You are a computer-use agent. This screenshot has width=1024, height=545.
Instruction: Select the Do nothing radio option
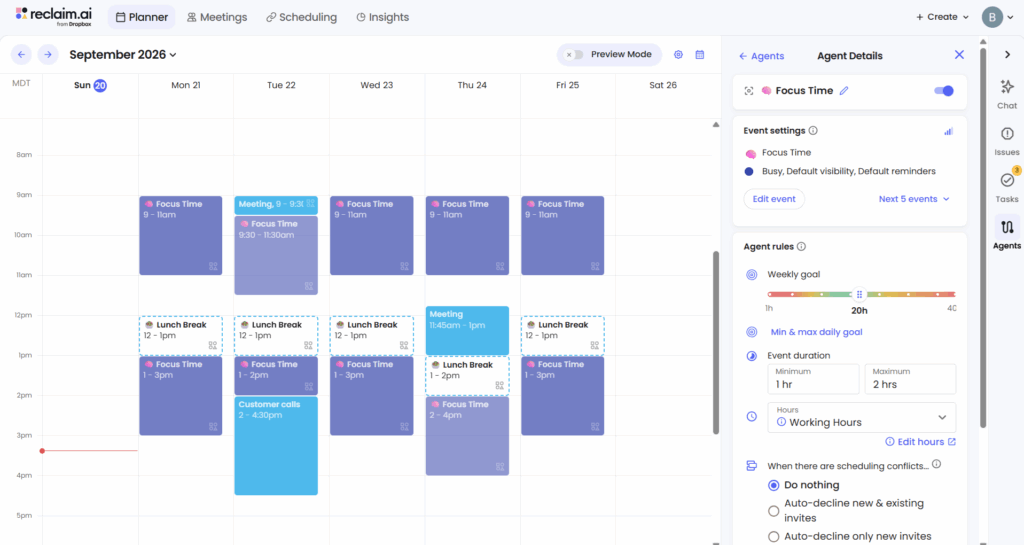773,485
